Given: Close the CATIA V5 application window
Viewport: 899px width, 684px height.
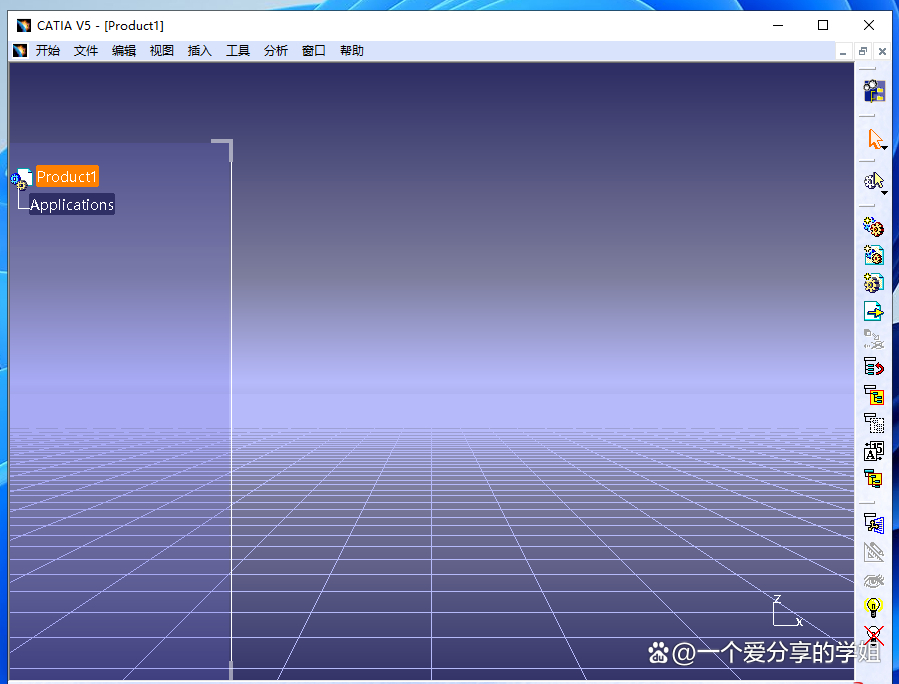Looking at the screenshot, I should click(x=869, y=25).
